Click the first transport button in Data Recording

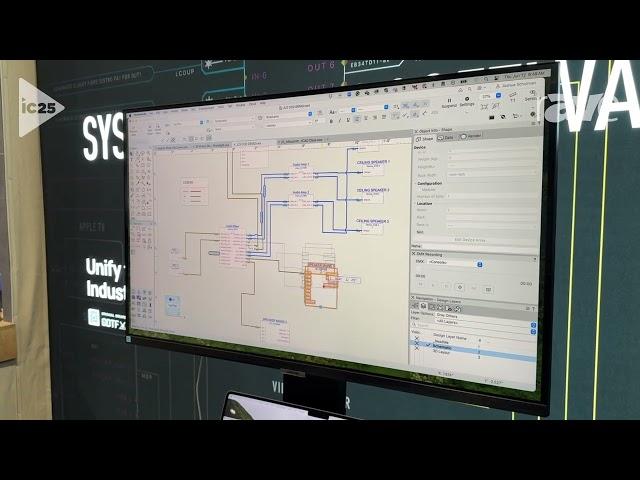pos(421,284)
